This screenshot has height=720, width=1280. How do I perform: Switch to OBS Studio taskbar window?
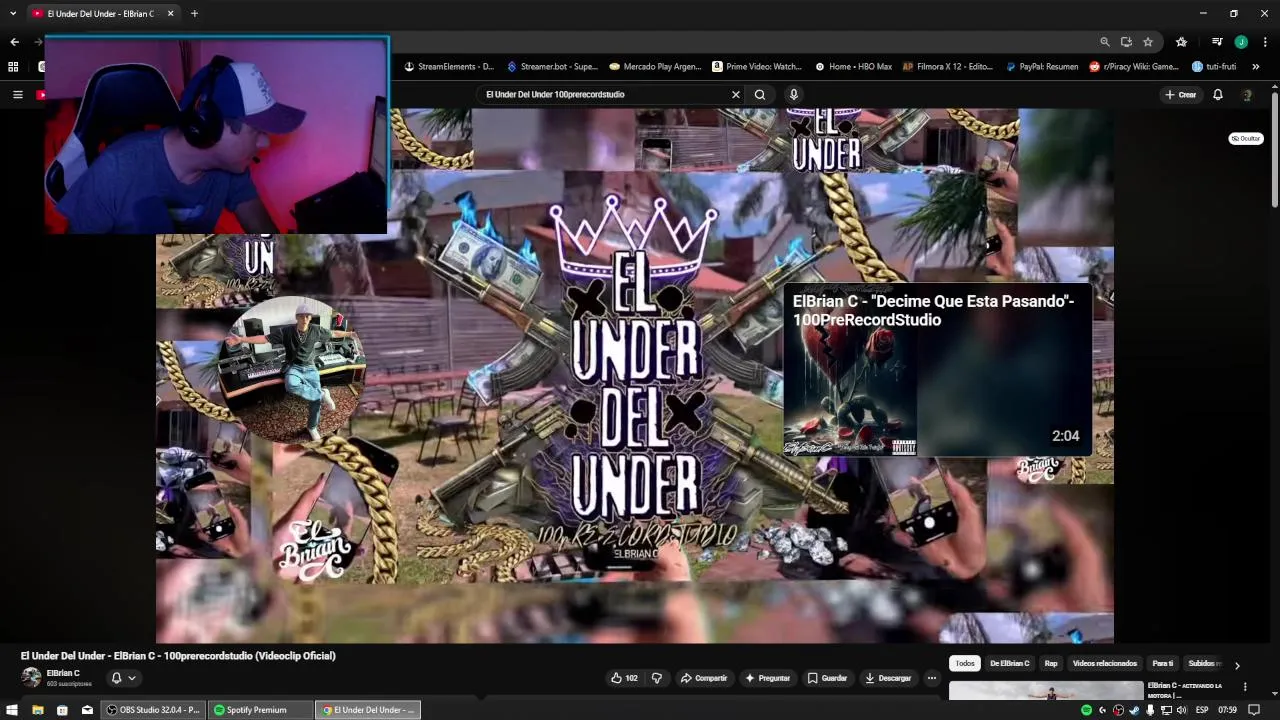[x=155, y=710]
